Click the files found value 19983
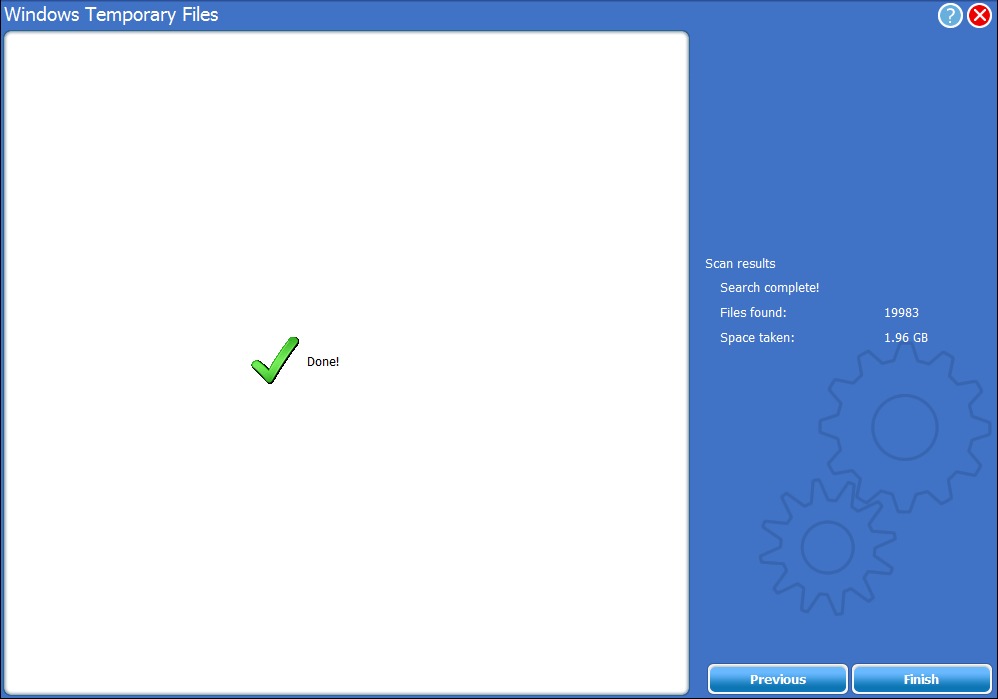This screenshot has width=998, height=699. click(901, 313)
